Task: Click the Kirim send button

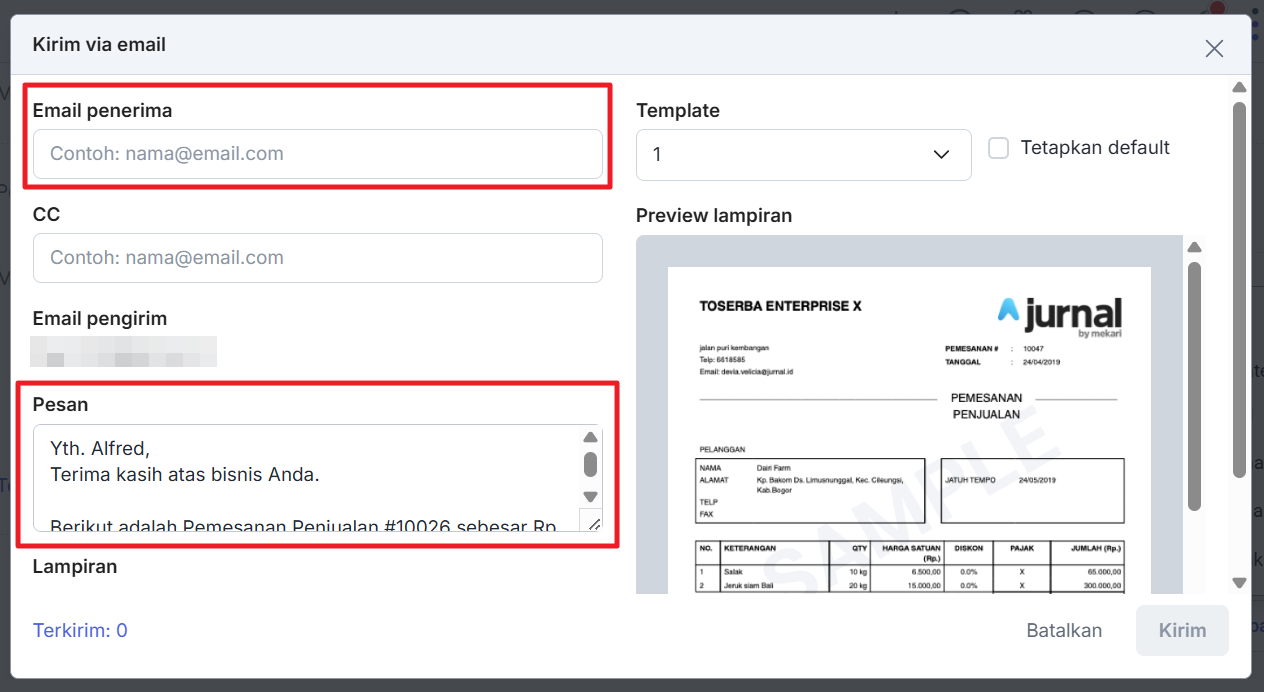Action: click(1181, 631)
